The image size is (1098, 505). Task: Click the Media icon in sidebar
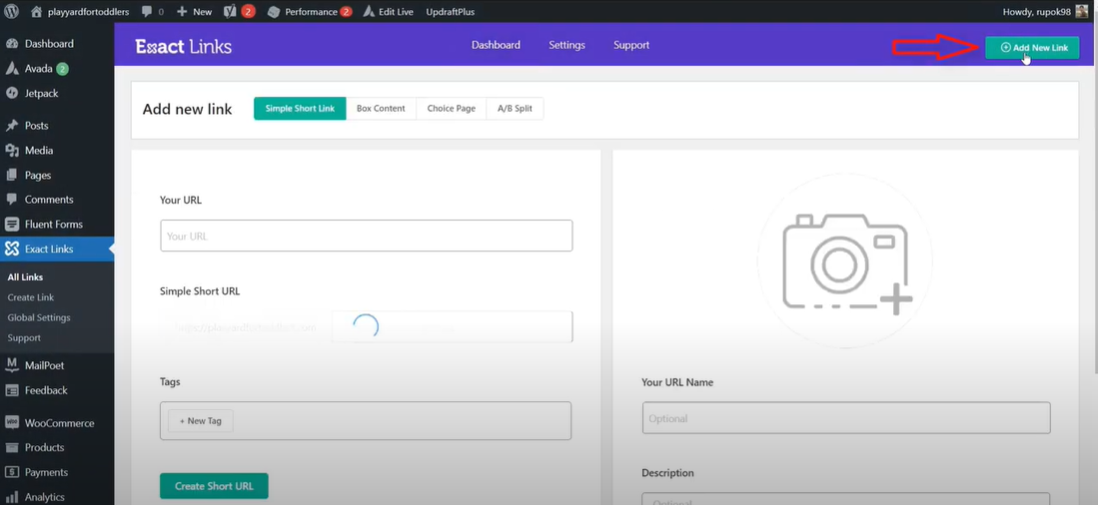click(12, 151)
